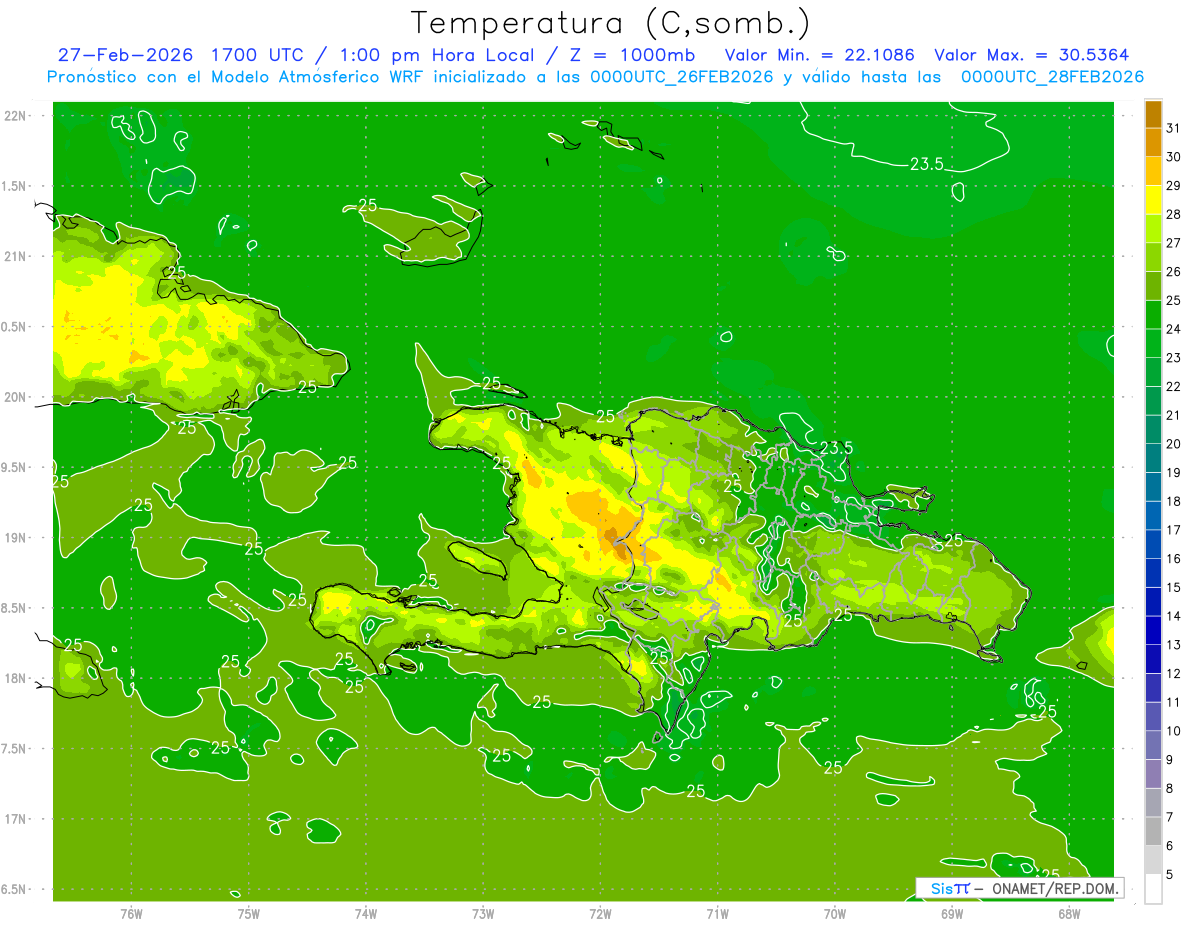Click the '75W' longitude axis label
The image size is (1200, 927).
[x=249, y=913]
